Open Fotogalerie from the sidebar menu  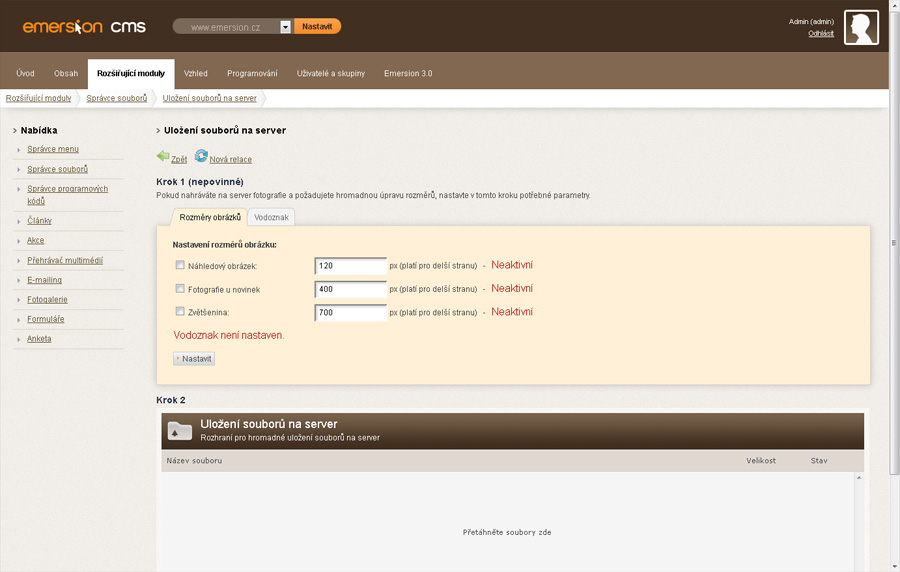(47, 299)
